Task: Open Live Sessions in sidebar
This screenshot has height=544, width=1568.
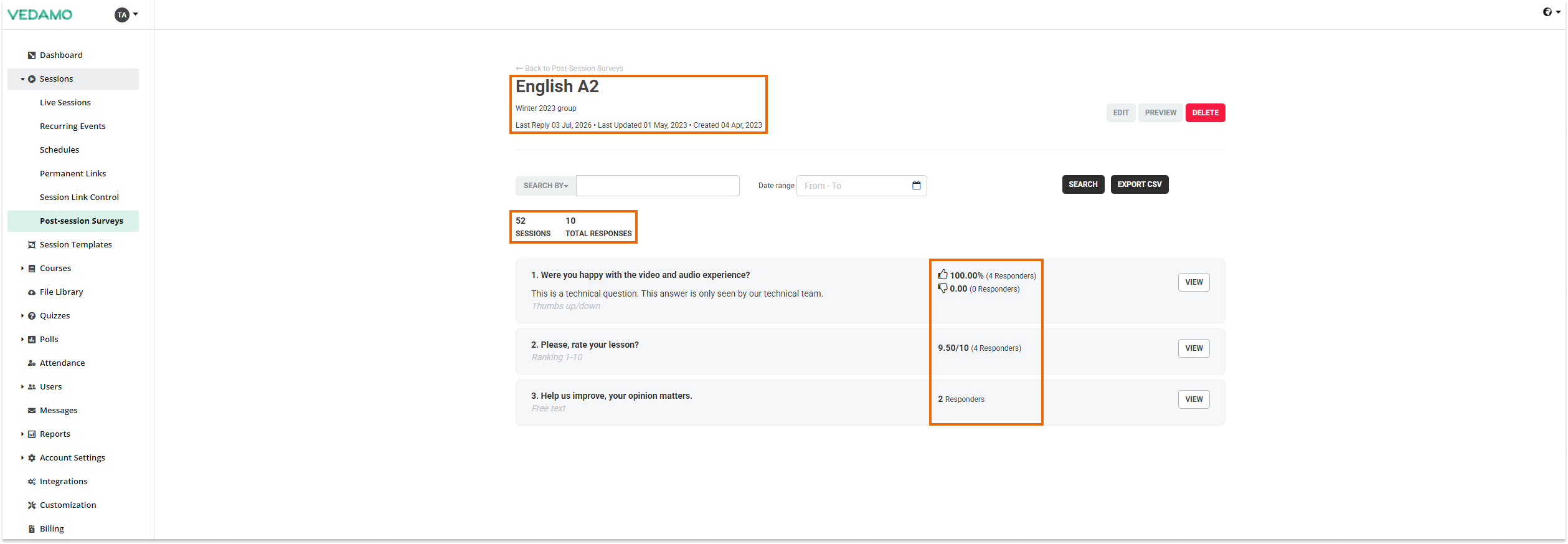Action: click(x=65, y=103)
